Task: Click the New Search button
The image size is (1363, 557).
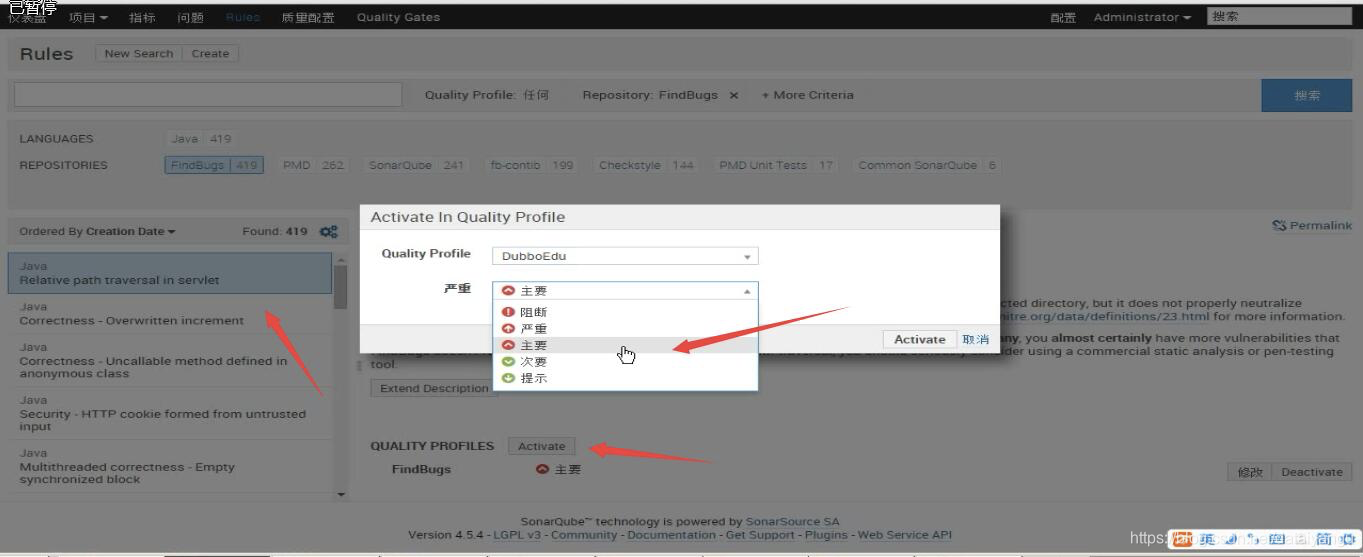Action: pos(139,53)
